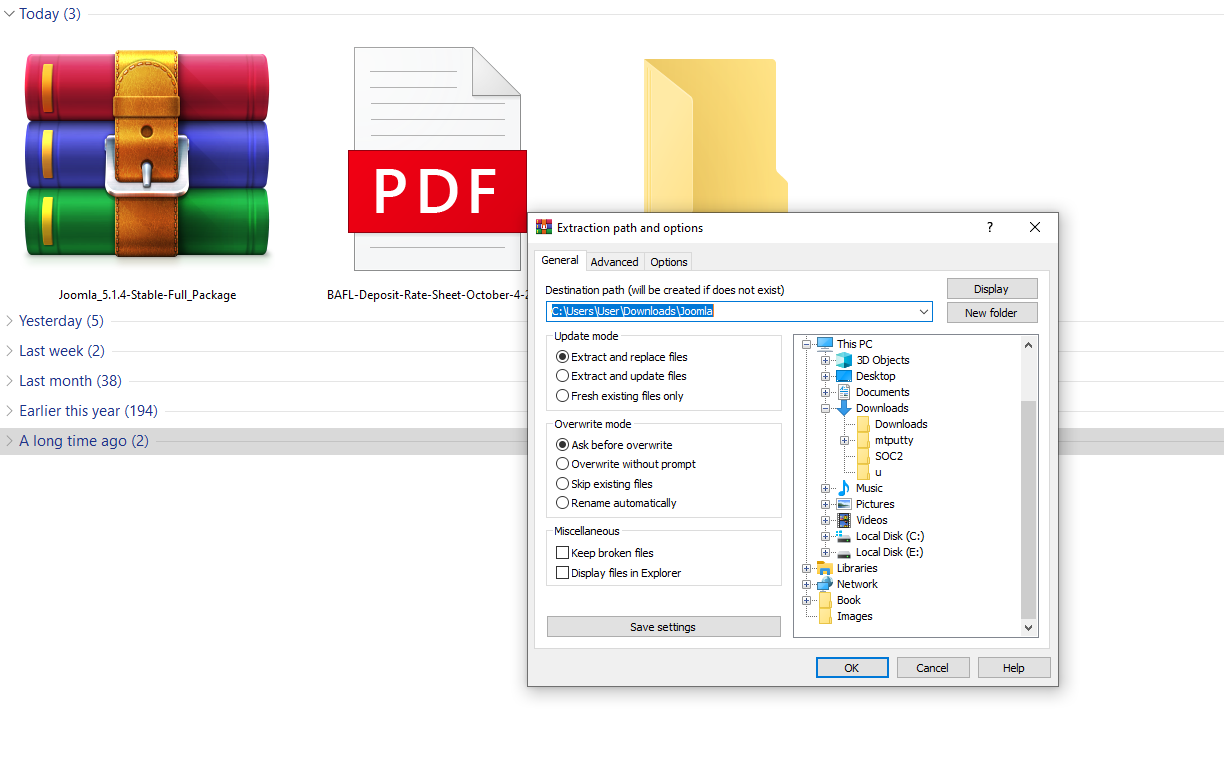Click the New folder button
1224x766 pixels.
[992, 312]
